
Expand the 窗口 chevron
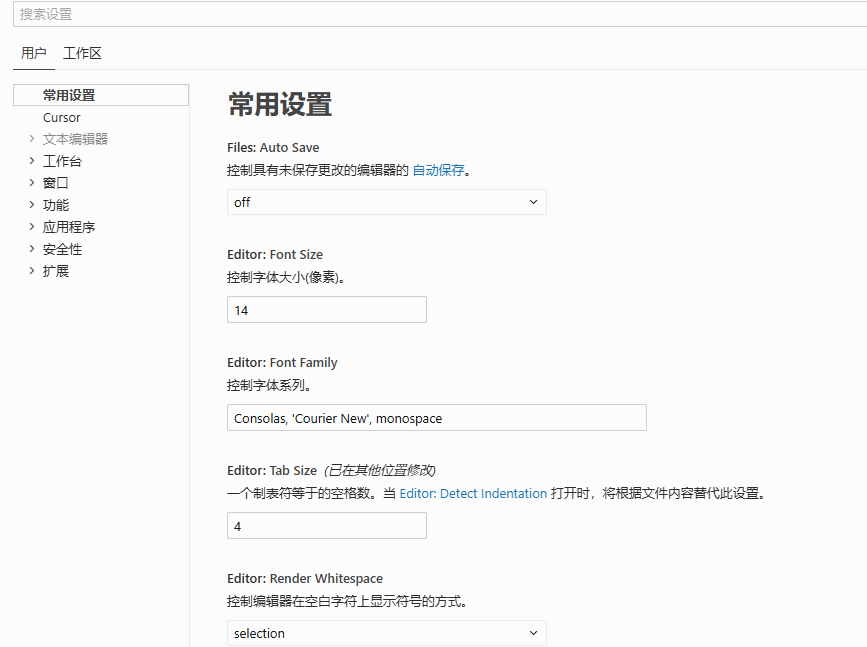[32, 182]
